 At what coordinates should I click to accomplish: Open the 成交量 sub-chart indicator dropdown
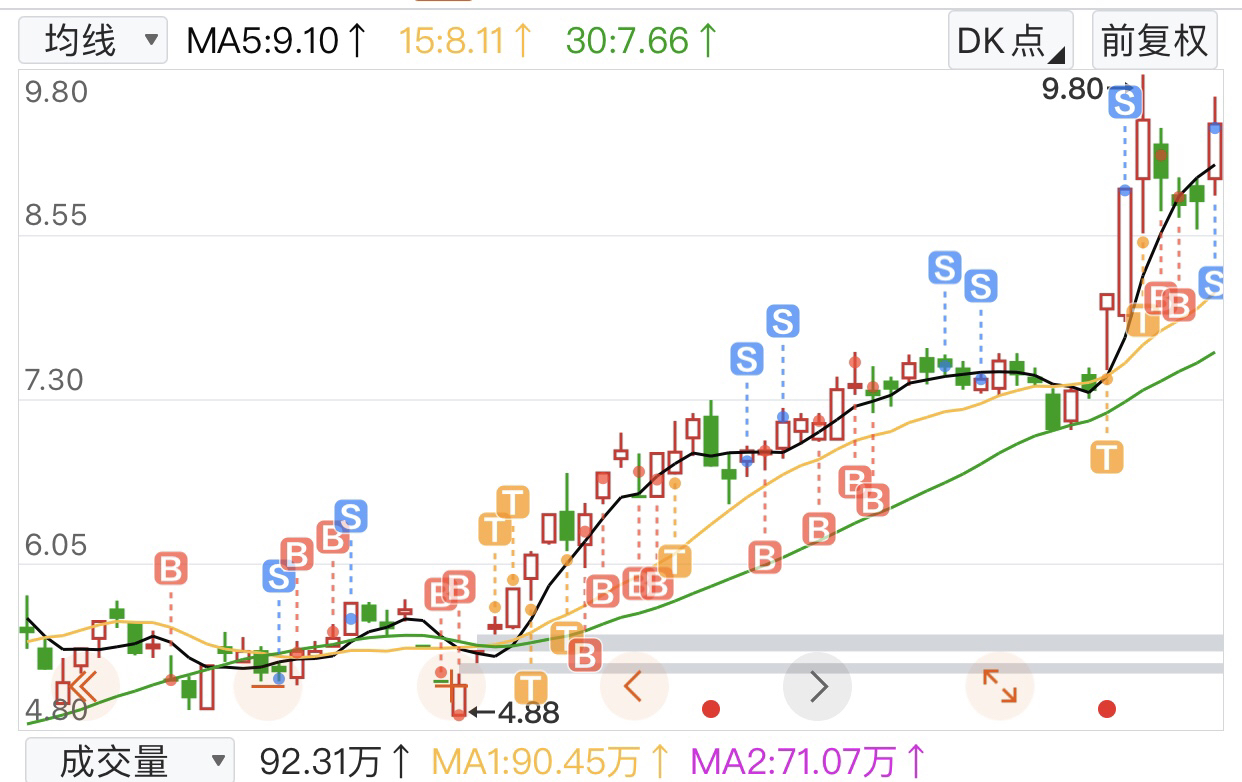point(128,762)
